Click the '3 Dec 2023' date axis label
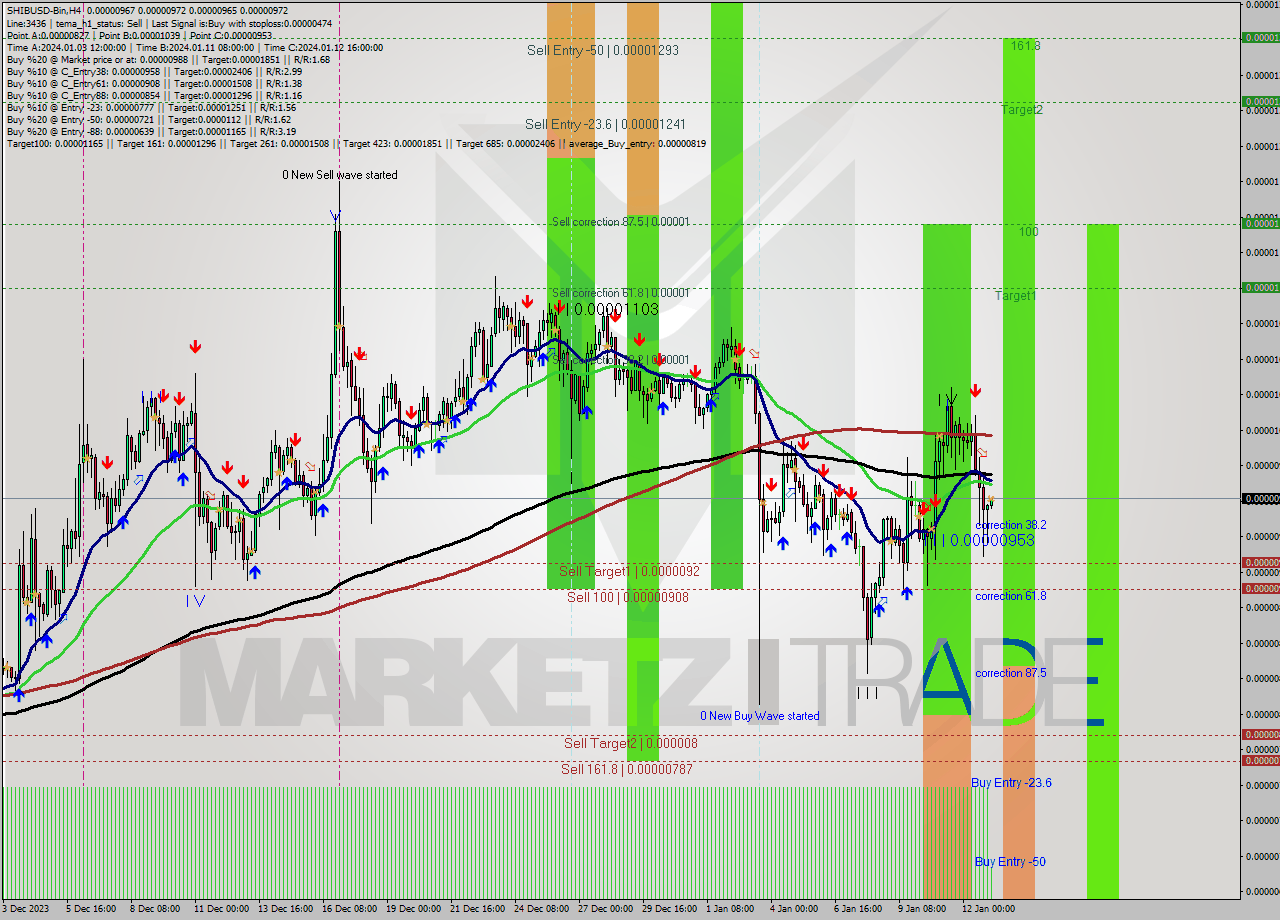 (x=26, y=909)
